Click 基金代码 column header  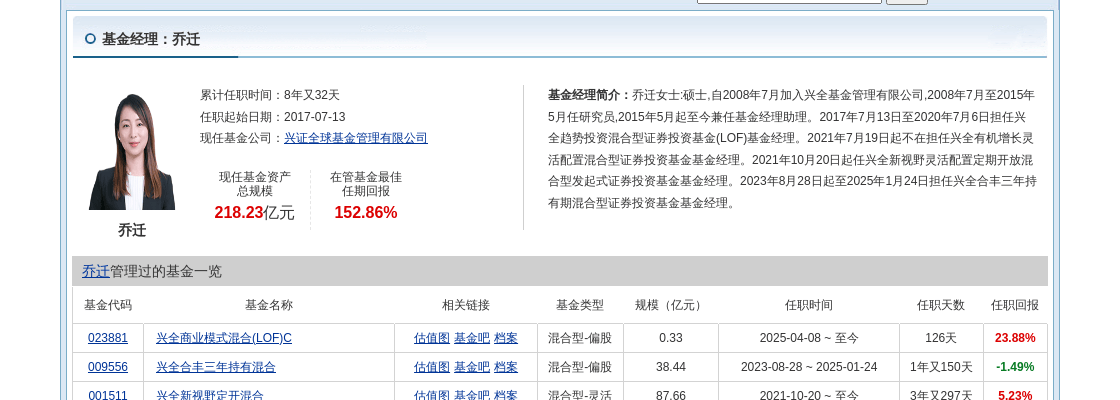[108, 305]
